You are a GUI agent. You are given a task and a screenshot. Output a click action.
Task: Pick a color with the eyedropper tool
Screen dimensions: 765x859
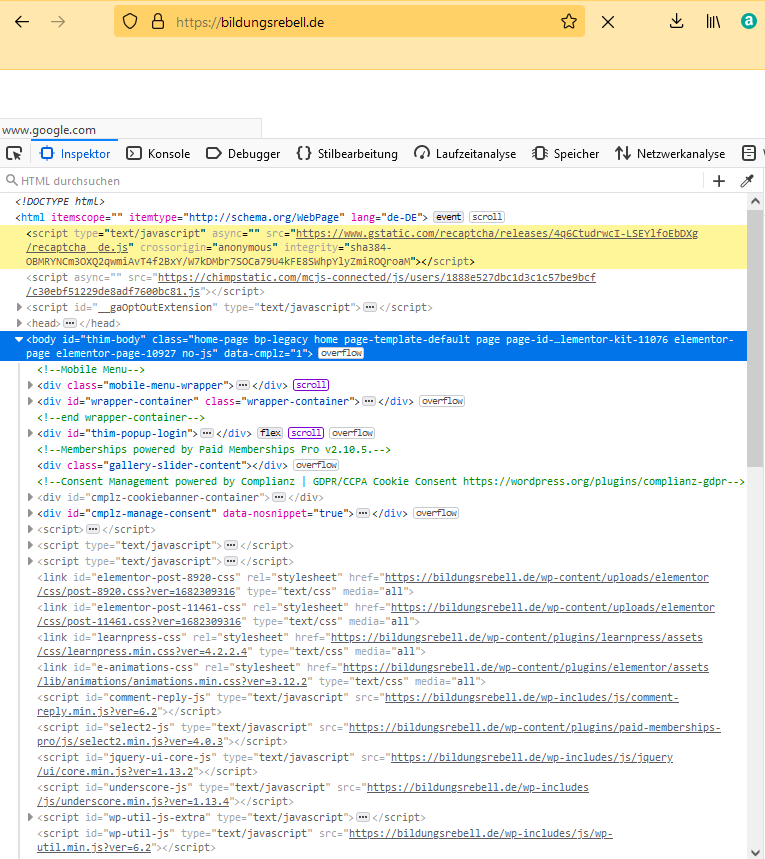tap(747, 181)
